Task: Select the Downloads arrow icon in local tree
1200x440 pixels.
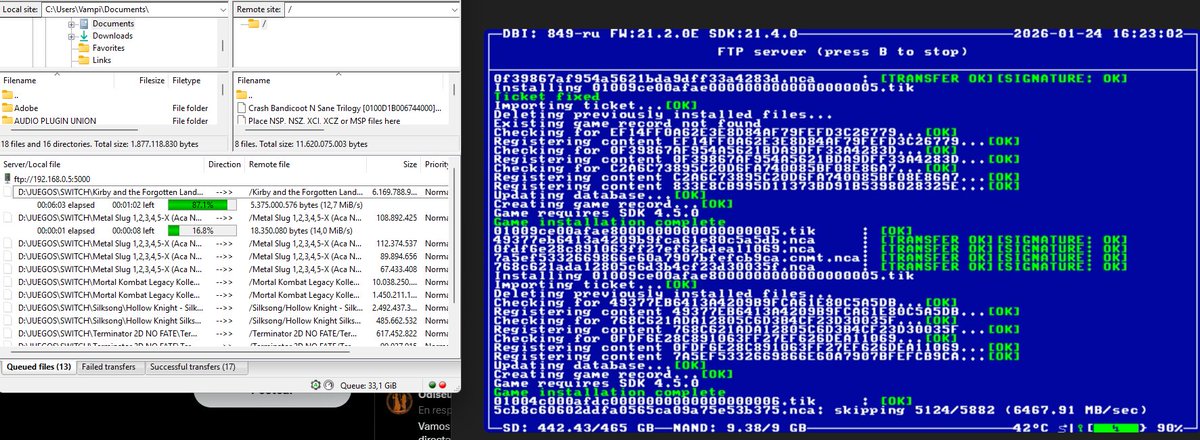Action: point(83,35)
